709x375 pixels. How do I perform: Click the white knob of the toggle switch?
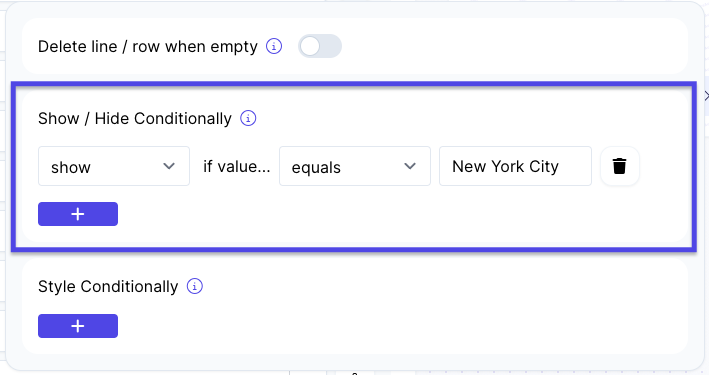tap(310, 46)
